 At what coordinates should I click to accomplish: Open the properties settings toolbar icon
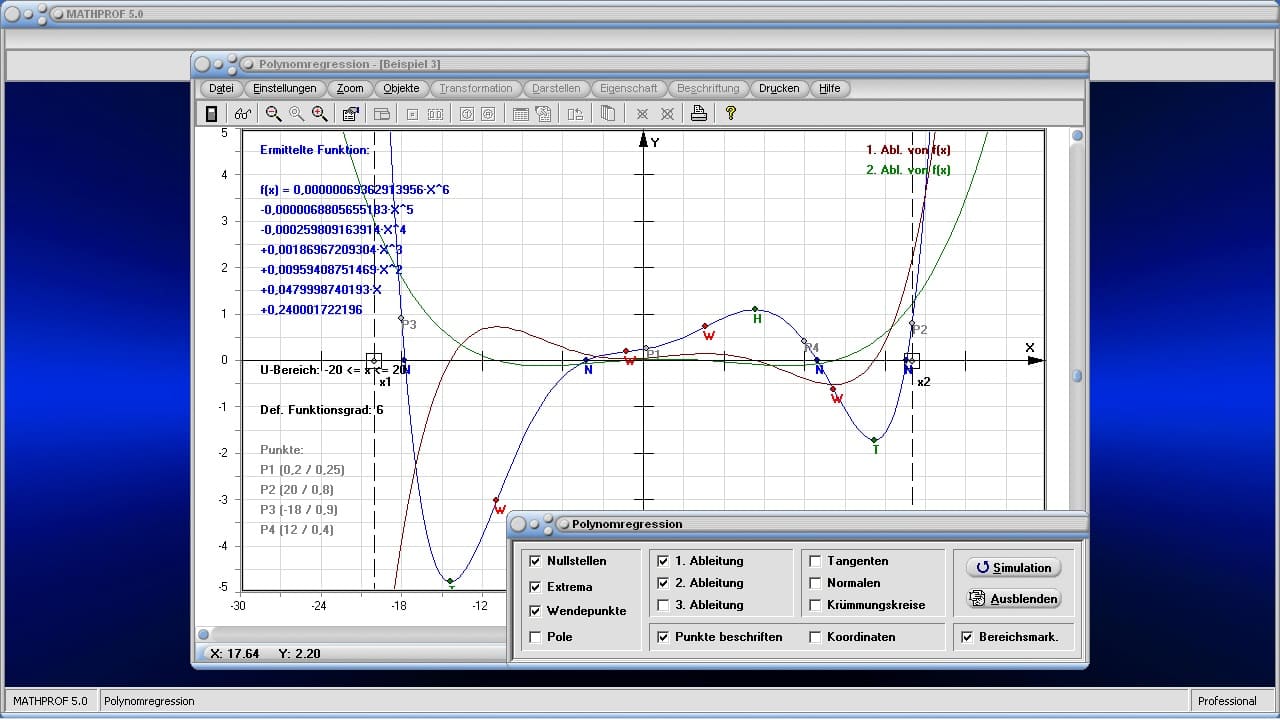pos(351,114)
